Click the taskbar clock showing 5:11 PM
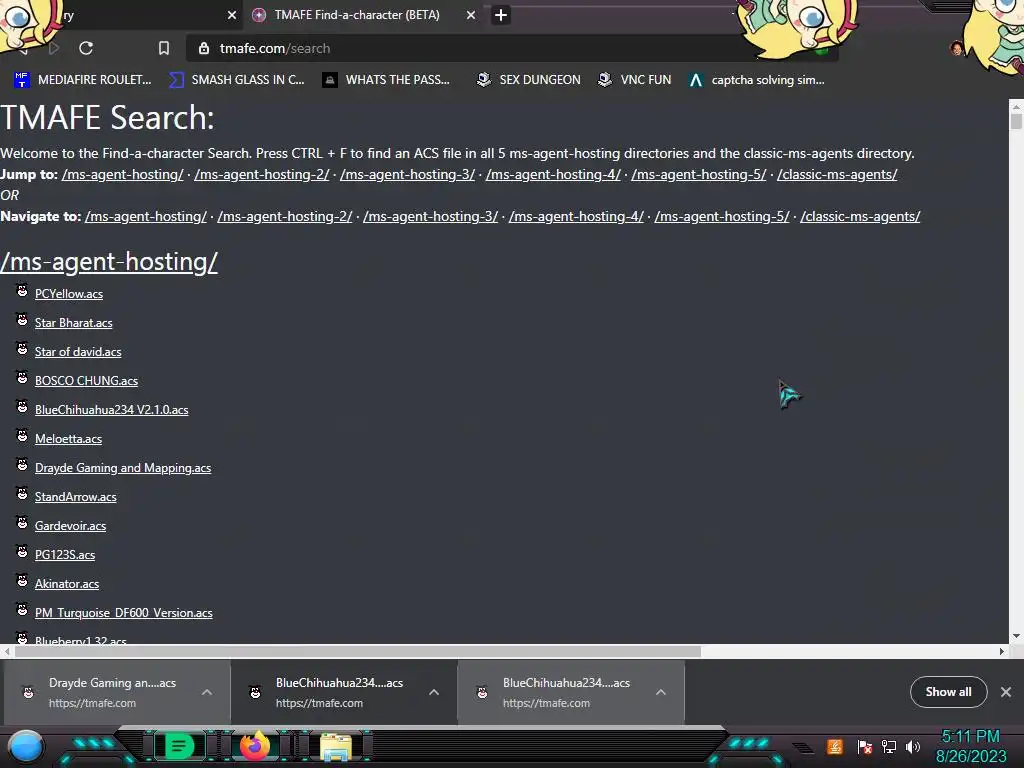This screenshot has width=1024, height=768. (971, 746)
